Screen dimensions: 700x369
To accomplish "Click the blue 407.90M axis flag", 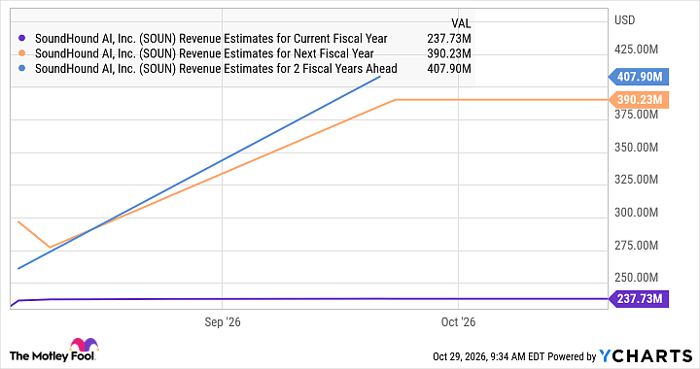I will click(x=639, y=77).
